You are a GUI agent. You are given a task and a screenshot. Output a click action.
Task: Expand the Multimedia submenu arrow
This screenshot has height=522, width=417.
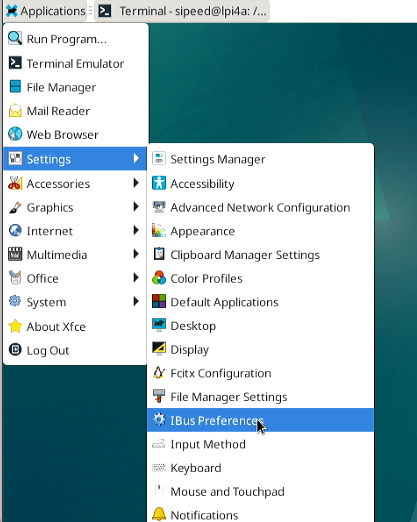click(136, 254)
